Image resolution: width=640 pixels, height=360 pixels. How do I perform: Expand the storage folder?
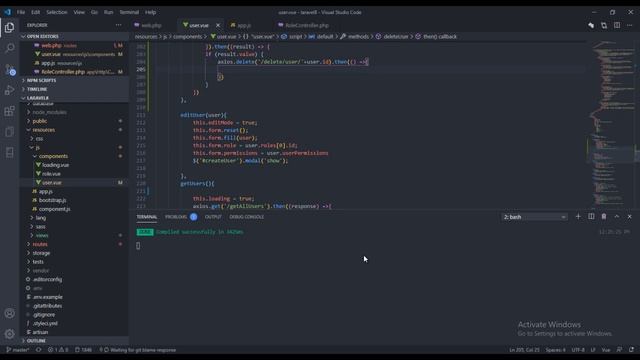[41, 253]
